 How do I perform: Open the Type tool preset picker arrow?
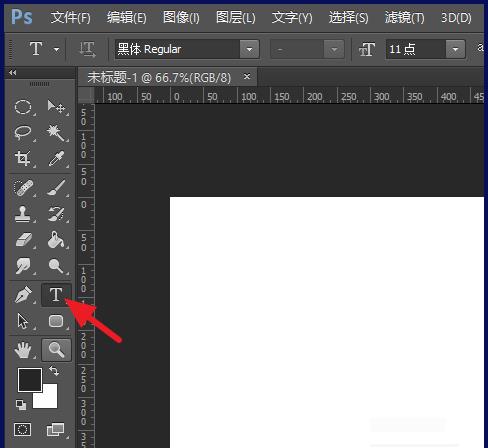pos(57,50)
